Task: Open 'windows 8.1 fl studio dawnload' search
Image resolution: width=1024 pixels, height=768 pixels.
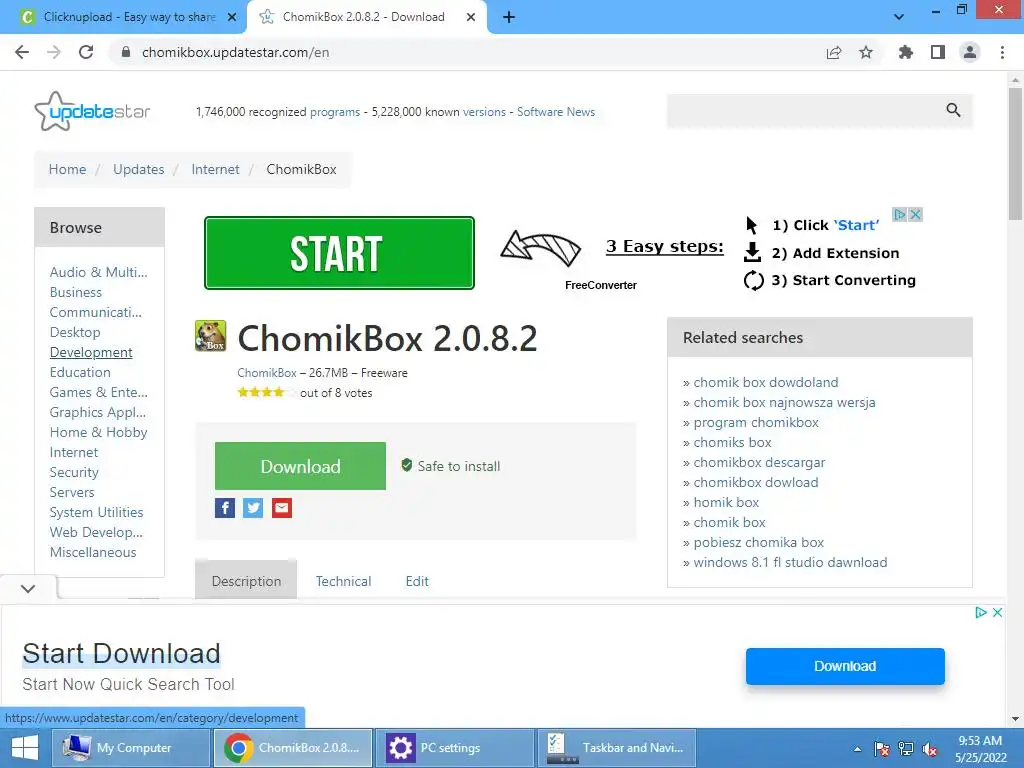Action: [790, 562]
